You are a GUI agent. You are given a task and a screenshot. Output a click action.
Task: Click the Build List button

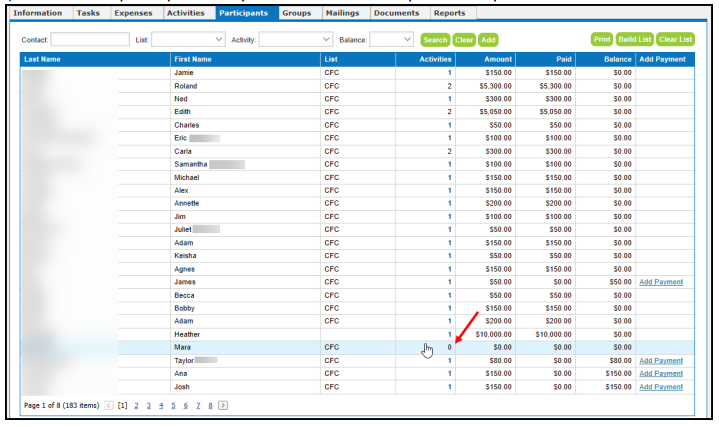pos(635,39)
